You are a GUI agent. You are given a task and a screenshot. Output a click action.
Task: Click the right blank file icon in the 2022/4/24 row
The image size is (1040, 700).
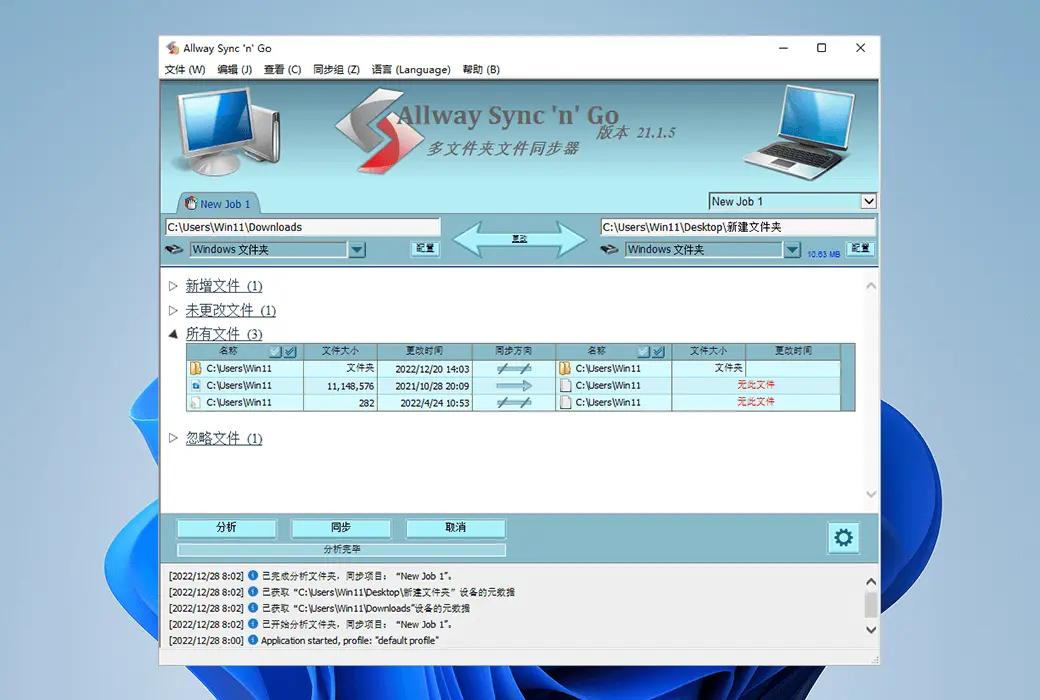(x=565, y=402)
